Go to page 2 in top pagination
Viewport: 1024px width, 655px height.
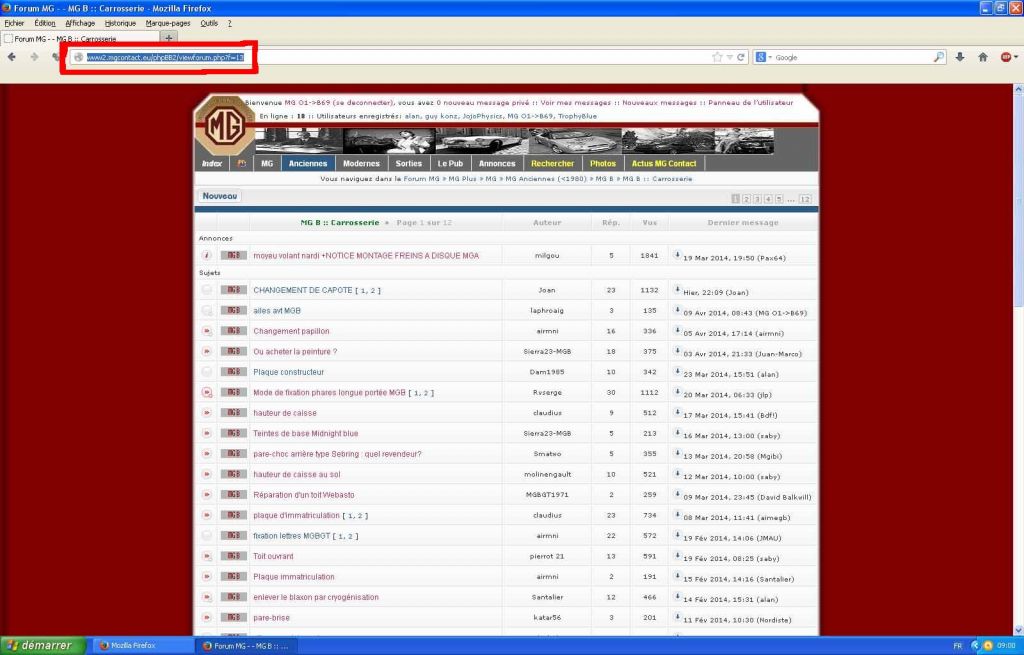coord(746,199)
